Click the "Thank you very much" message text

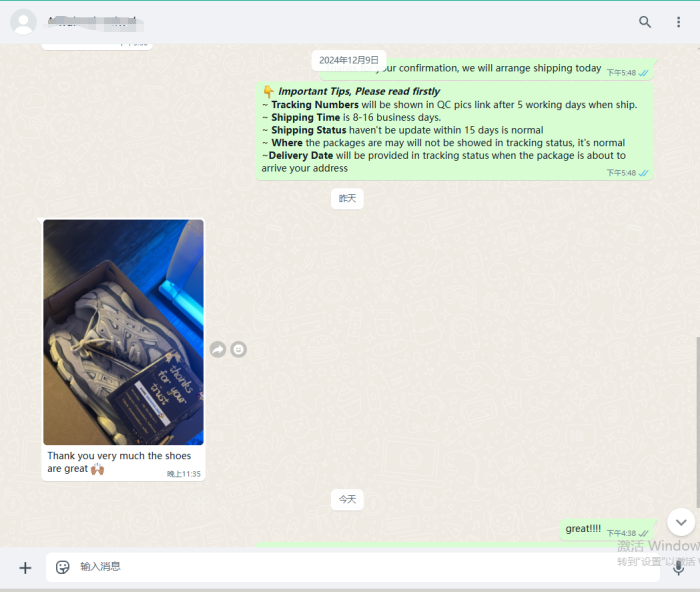click(x=118, y=462)
